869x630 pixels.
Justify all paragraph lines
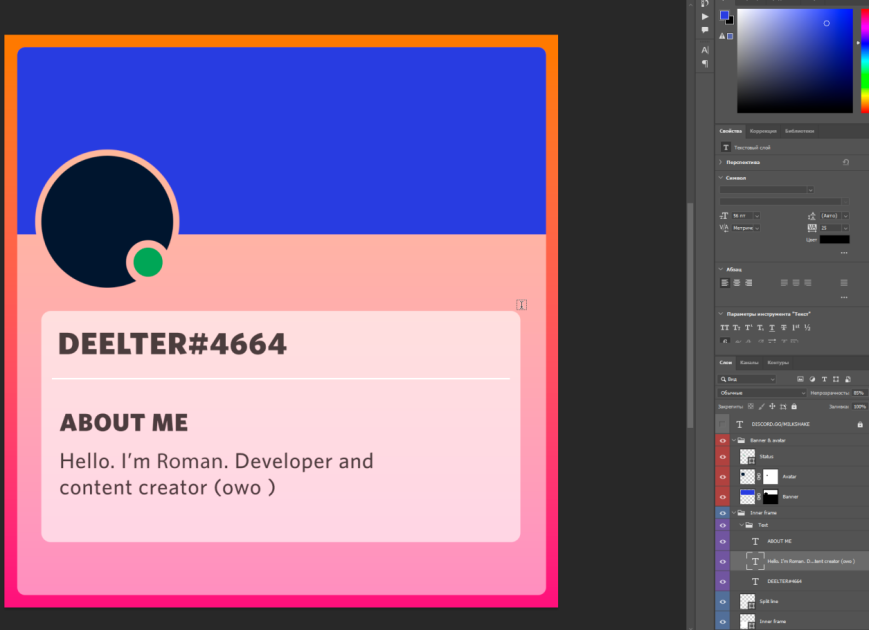click(844, 283)
